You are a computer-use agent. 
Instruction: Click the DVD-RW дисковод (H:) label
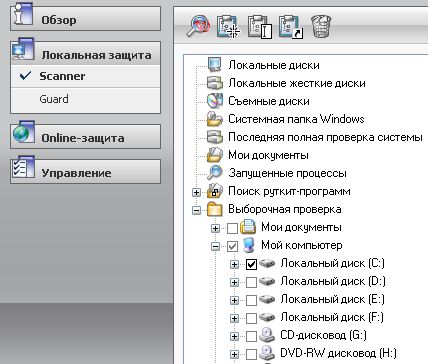coord(338,353)
